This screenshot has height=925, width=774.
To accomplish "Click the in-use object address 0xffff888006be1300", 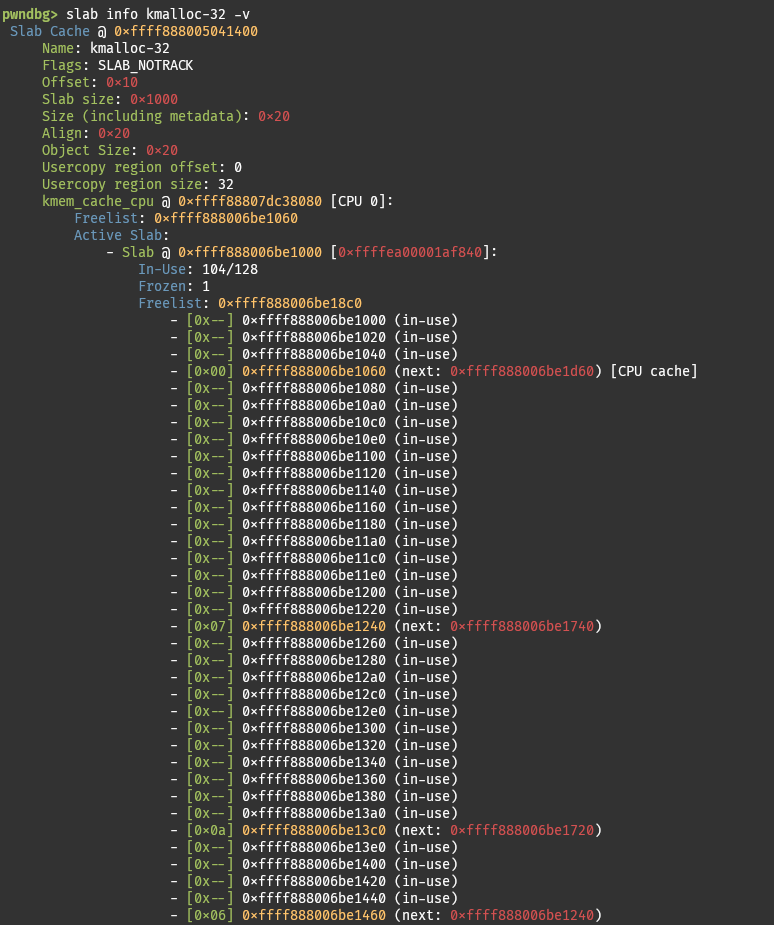I will [314, 728].
